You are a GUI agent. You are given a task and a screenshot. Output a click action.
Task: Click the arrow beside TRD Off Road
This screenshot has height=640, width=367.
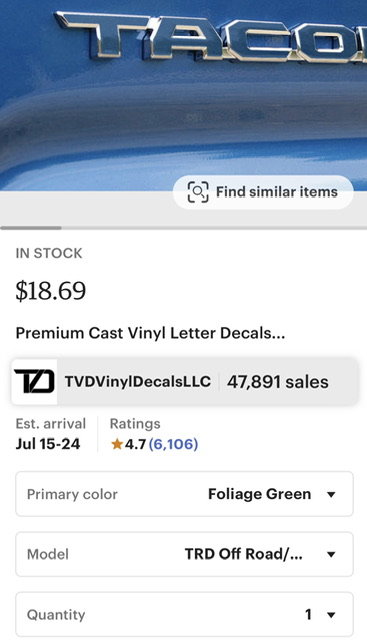pos(331,555)
